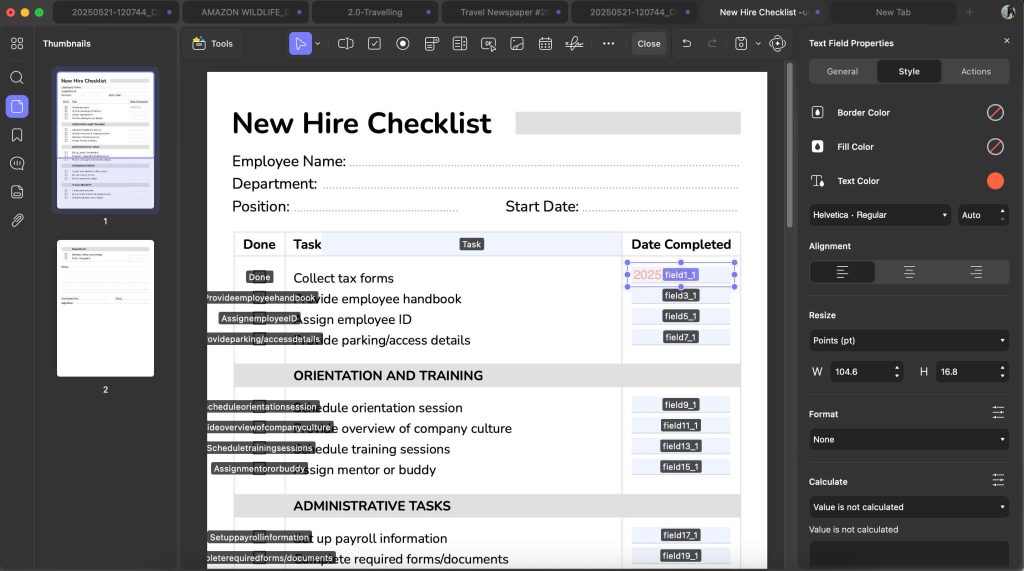Select the checkbox form field tool

coord(374,44)
